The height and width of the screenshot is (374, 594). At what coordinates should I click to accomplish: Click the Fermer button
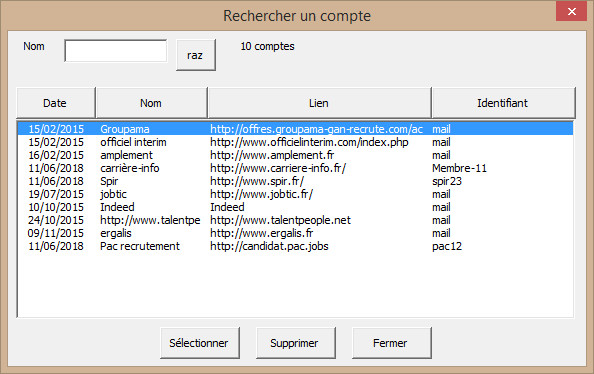pyautogui.click(x=392, y=343)
